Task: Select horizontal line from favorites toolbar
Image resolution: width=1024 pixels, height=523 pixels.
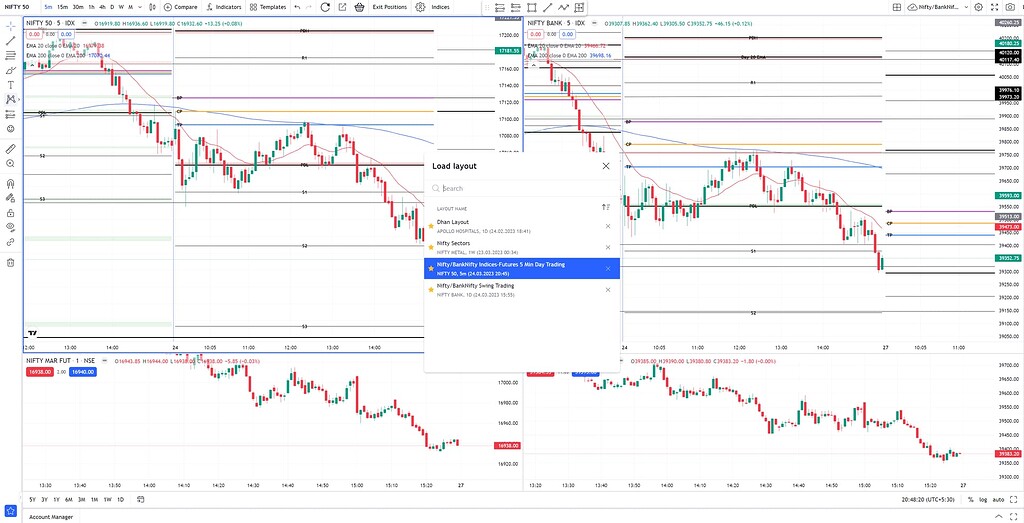Action: (500, 8)
